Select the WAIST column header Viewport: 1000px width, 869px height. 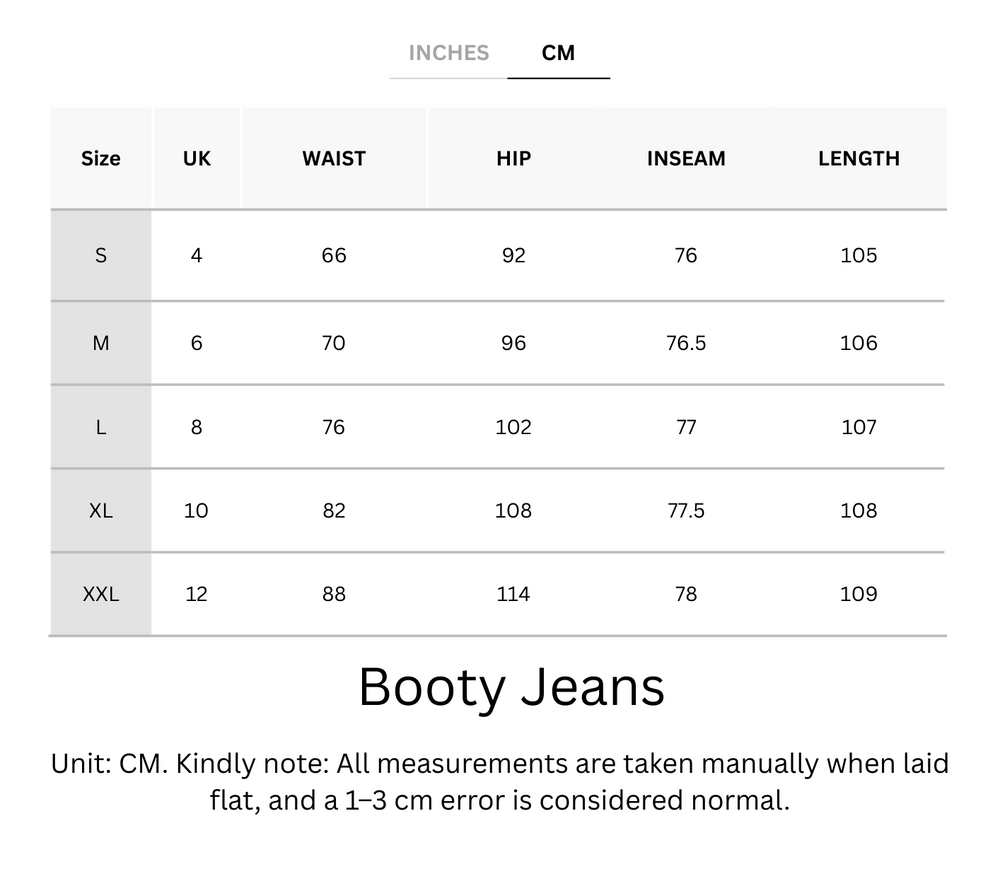[x=334, y=158]
